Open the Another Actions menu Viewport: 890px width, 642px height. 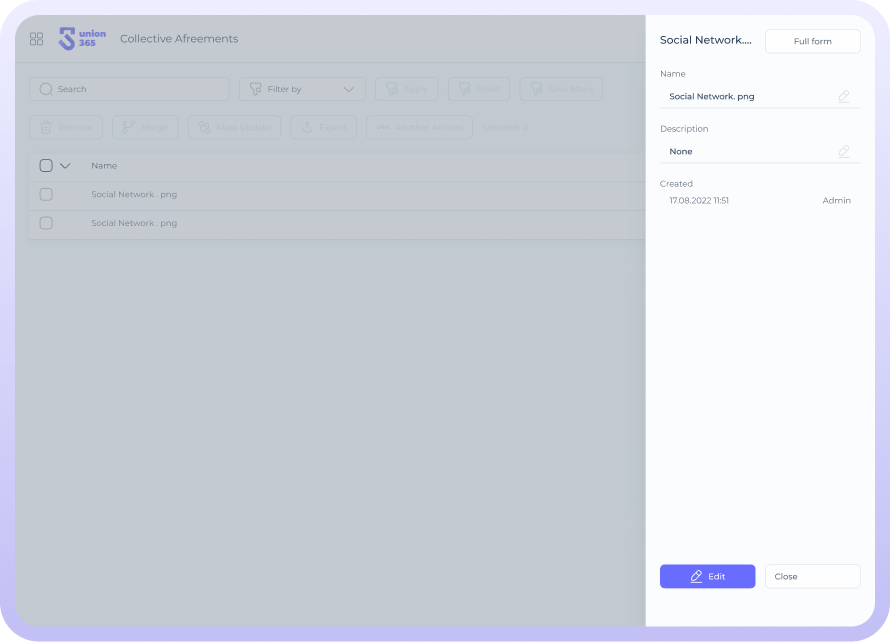tap(419, 128)
